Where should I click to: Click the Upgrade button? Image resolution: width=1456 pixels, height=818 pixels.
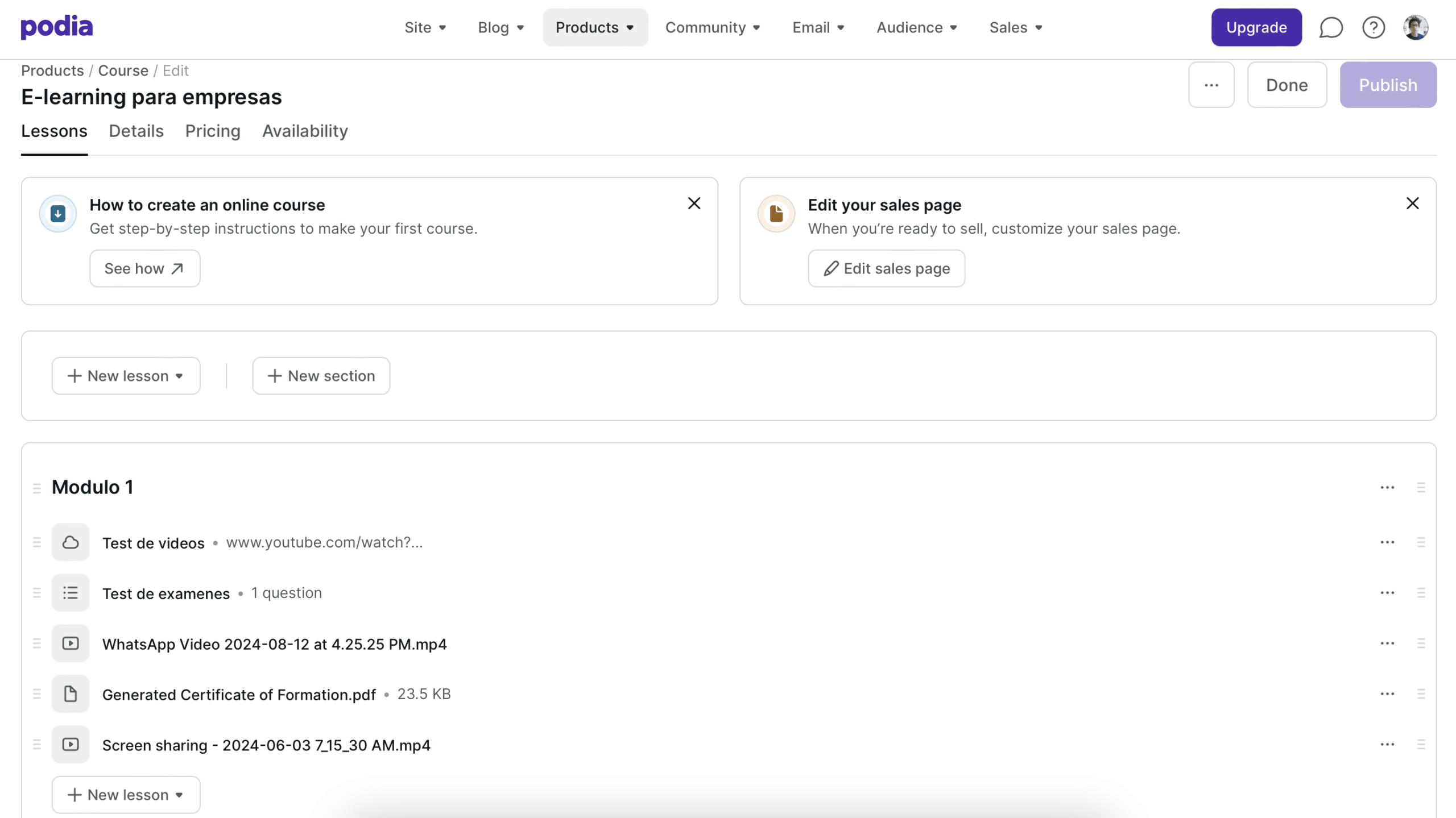1256,27
